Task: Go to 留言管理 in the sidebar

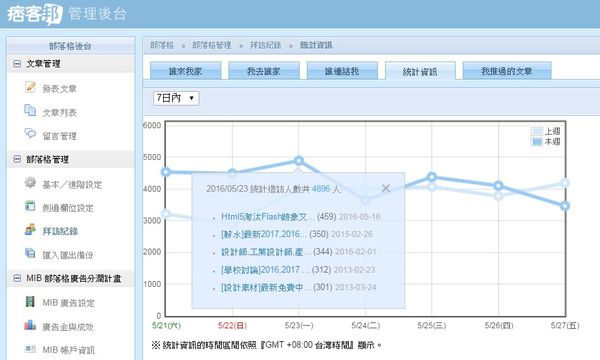Action: coord(60,136)
